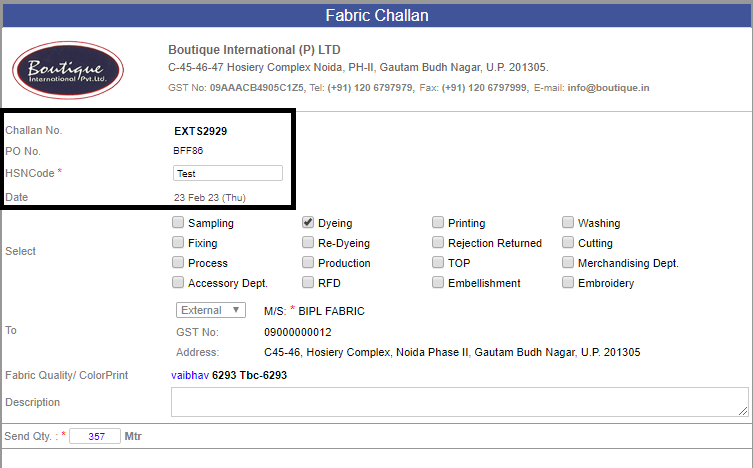Tick the RFD checkbox
The height and width of the screenshot is (468, 753).
click(x=308, y=282)
